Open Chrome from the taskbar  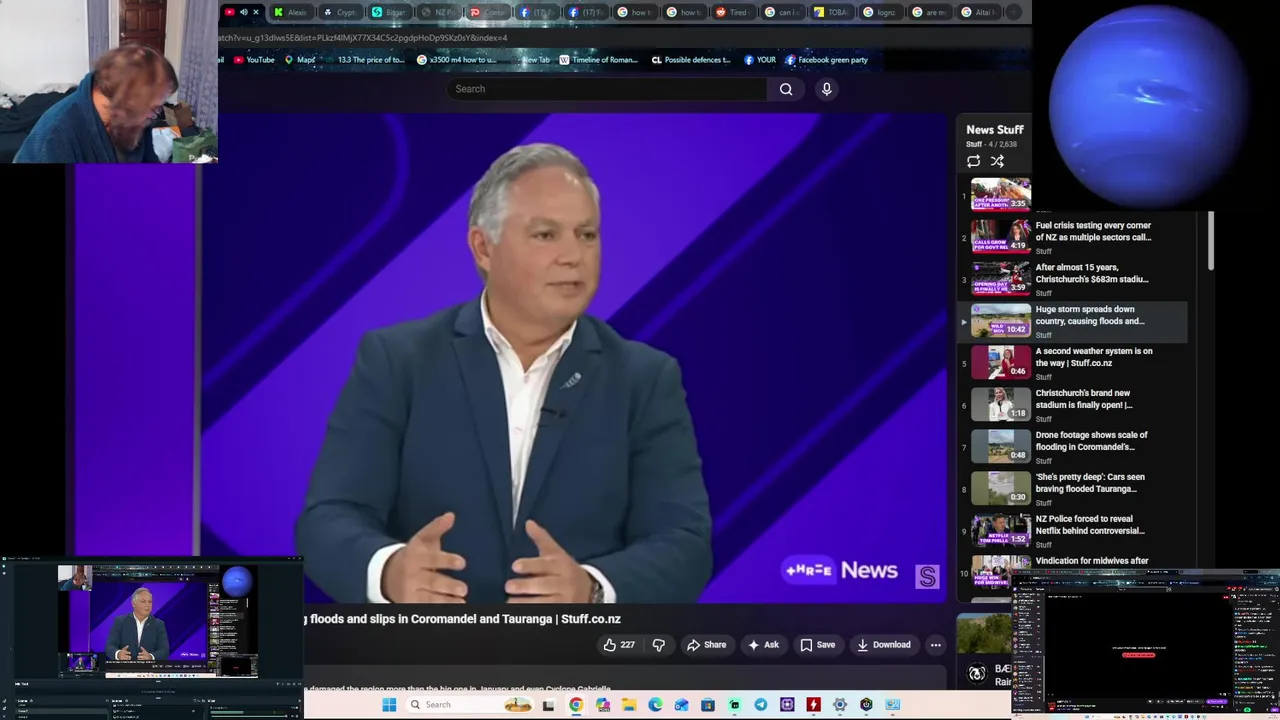coord(576,705)
